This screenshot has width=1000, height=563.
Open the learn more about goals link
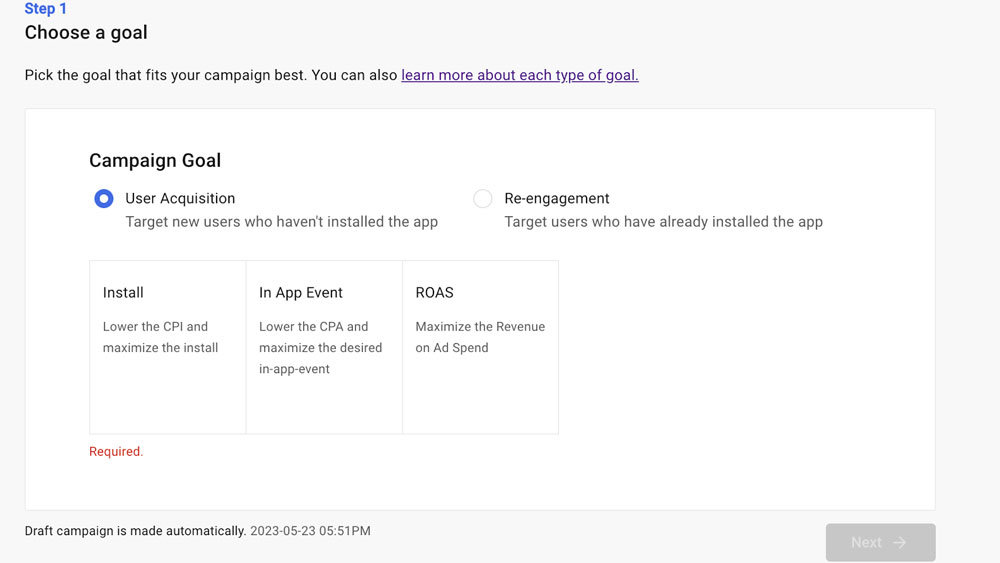tap(519, 75)
